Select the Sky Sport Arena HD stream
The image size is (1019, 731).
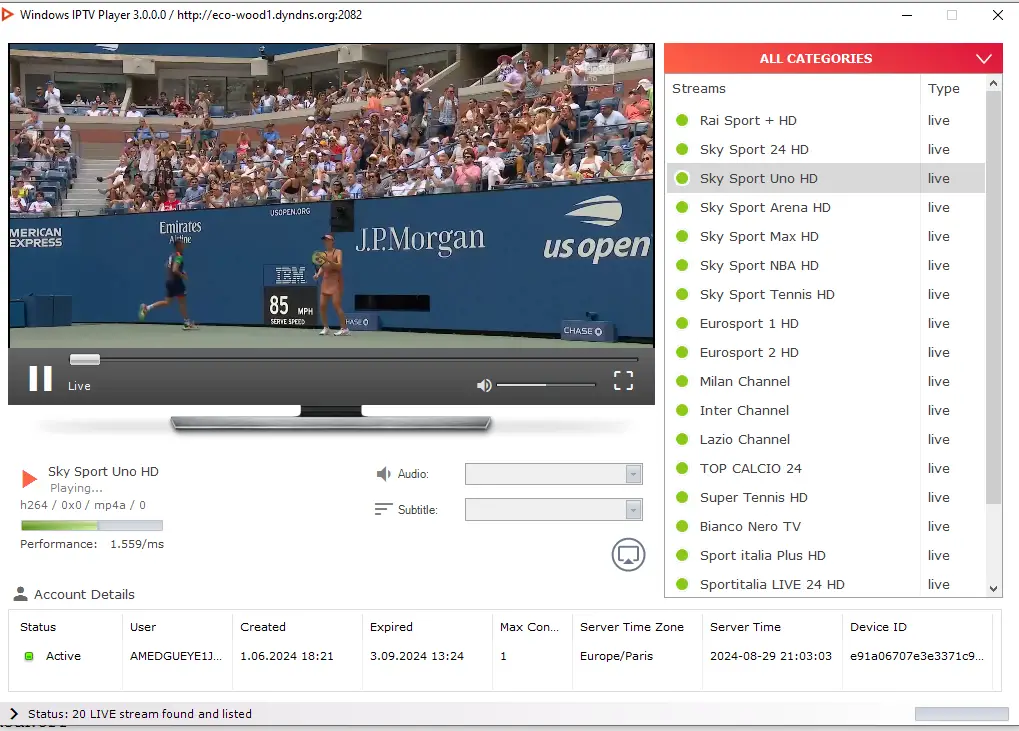coord(825,207)
